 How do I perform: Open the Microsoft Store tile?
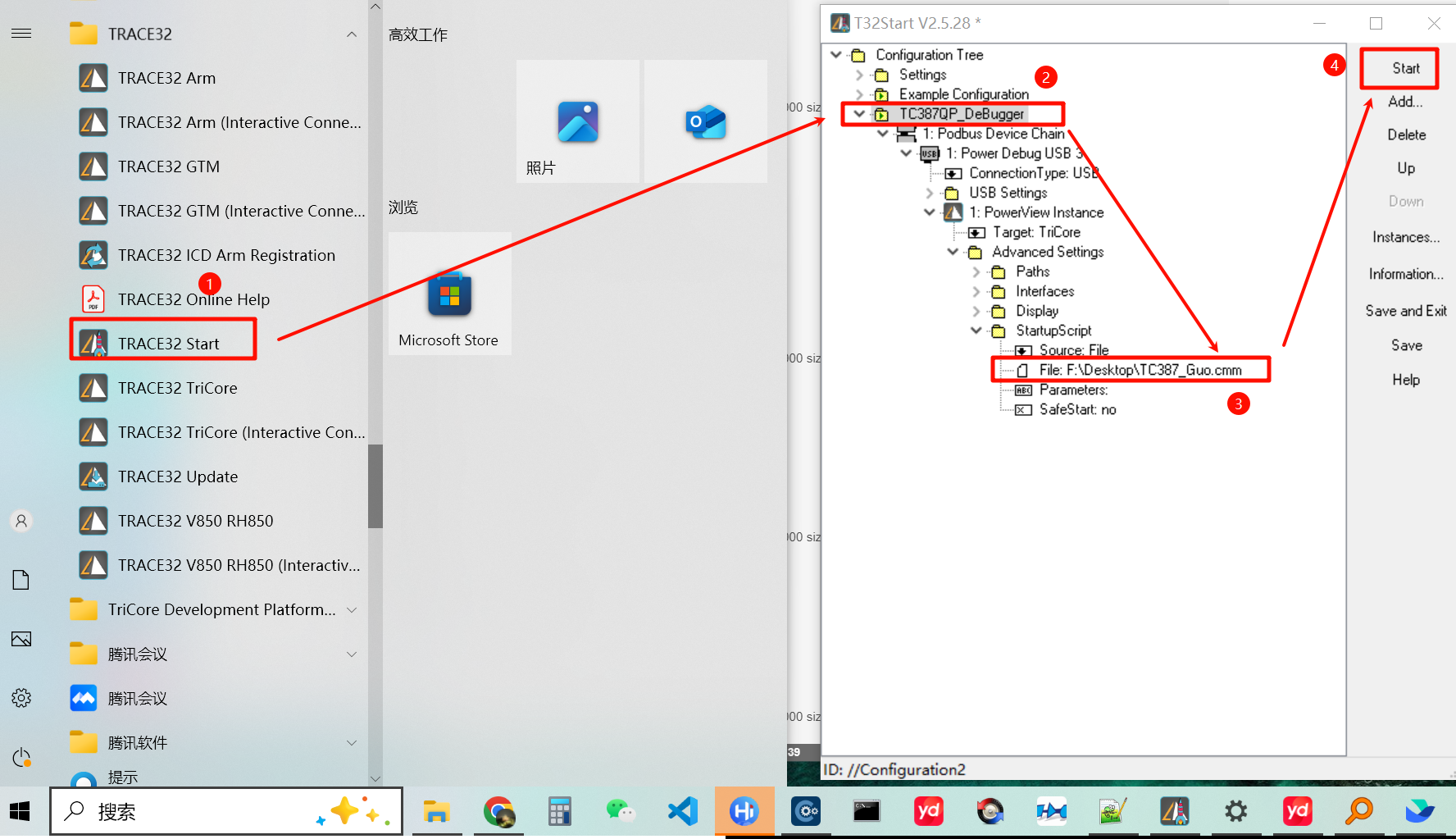(x=449, y=294)
